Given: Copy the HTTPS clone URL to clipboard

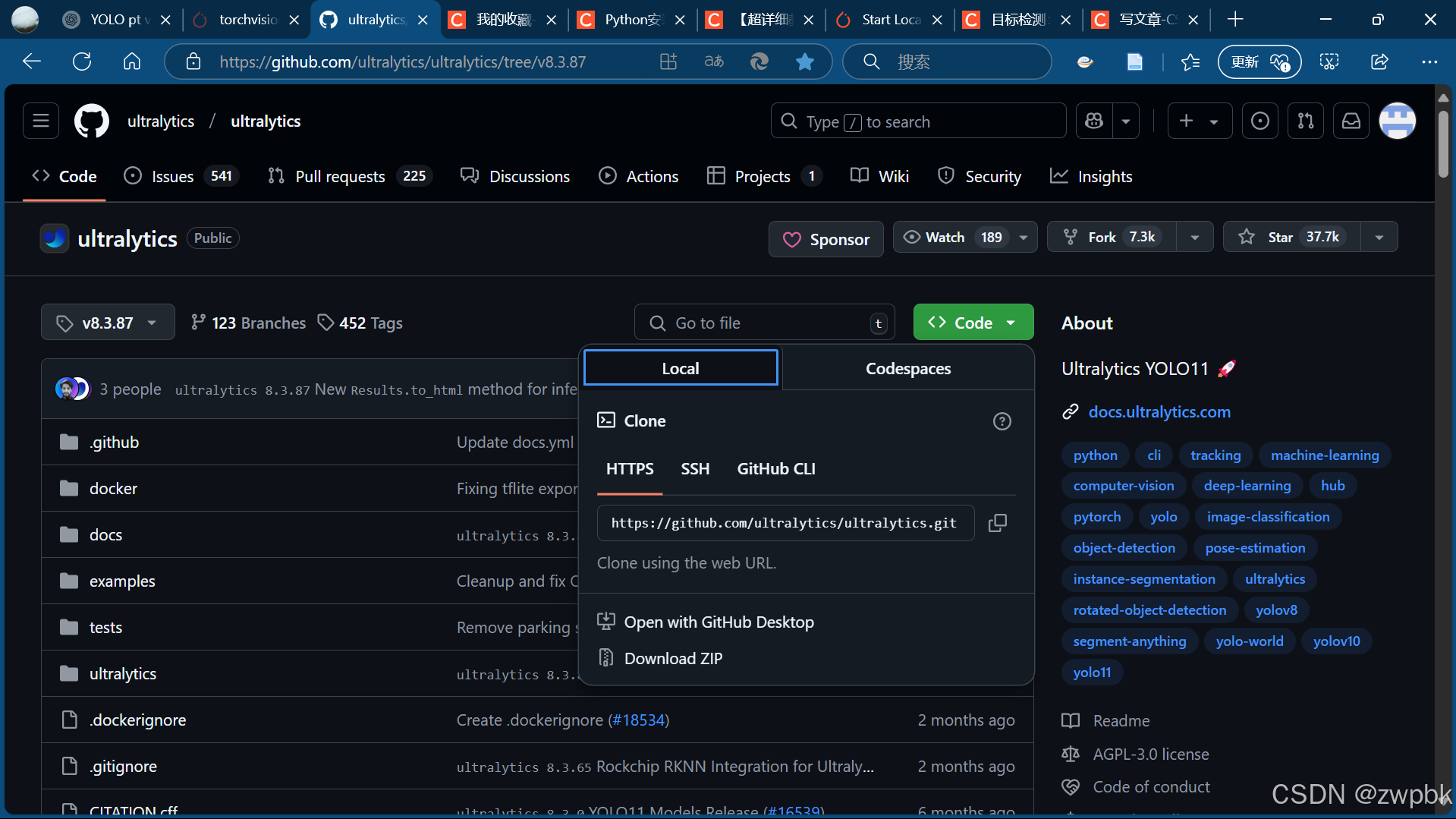Looking at the screenshot, I should pos(998,523).
